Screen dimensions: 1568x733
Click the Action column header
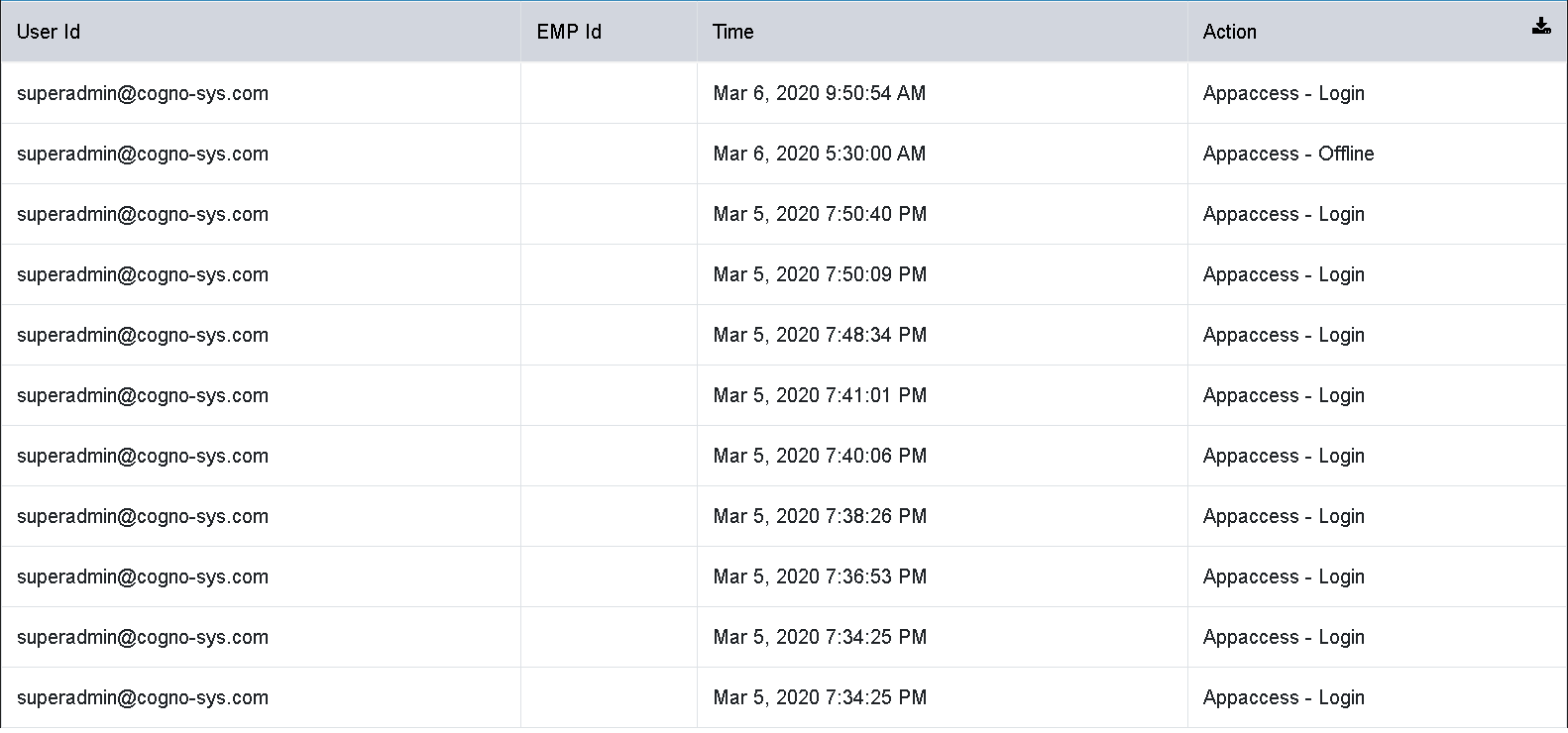(1229, 32)
